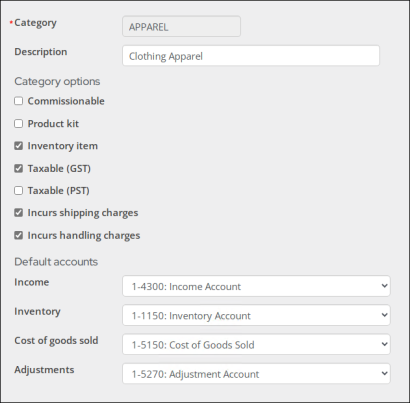This screenshot has width=410, height=403.
Task: Click the Cost of Goods Sold chevron
Action: click(384, 344)
